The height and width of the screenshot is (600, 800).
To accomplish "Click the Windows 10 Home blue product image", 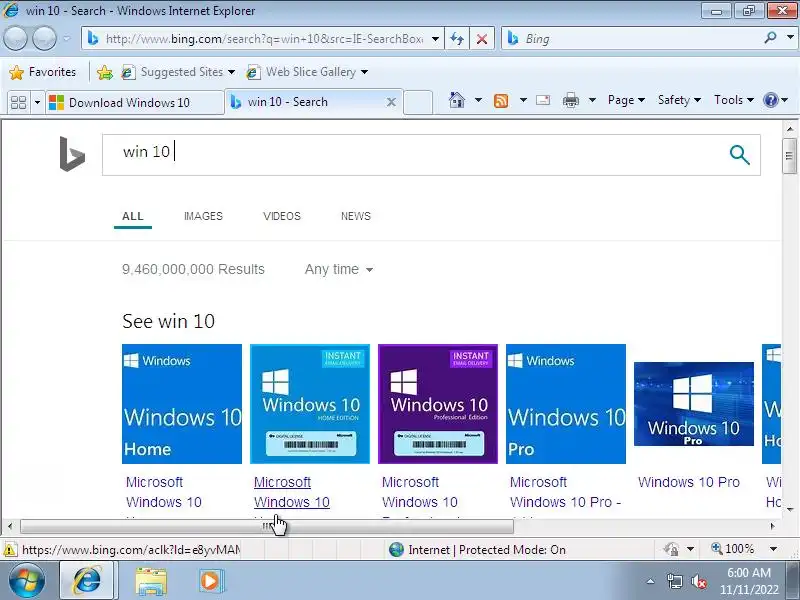I will 182,404.
